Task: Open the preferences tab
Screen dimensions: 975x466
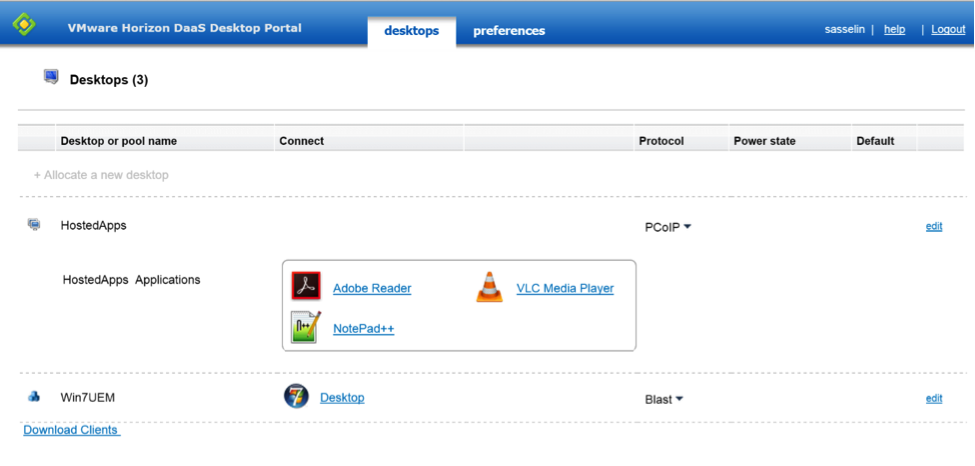Action: (x=509, y=30)
